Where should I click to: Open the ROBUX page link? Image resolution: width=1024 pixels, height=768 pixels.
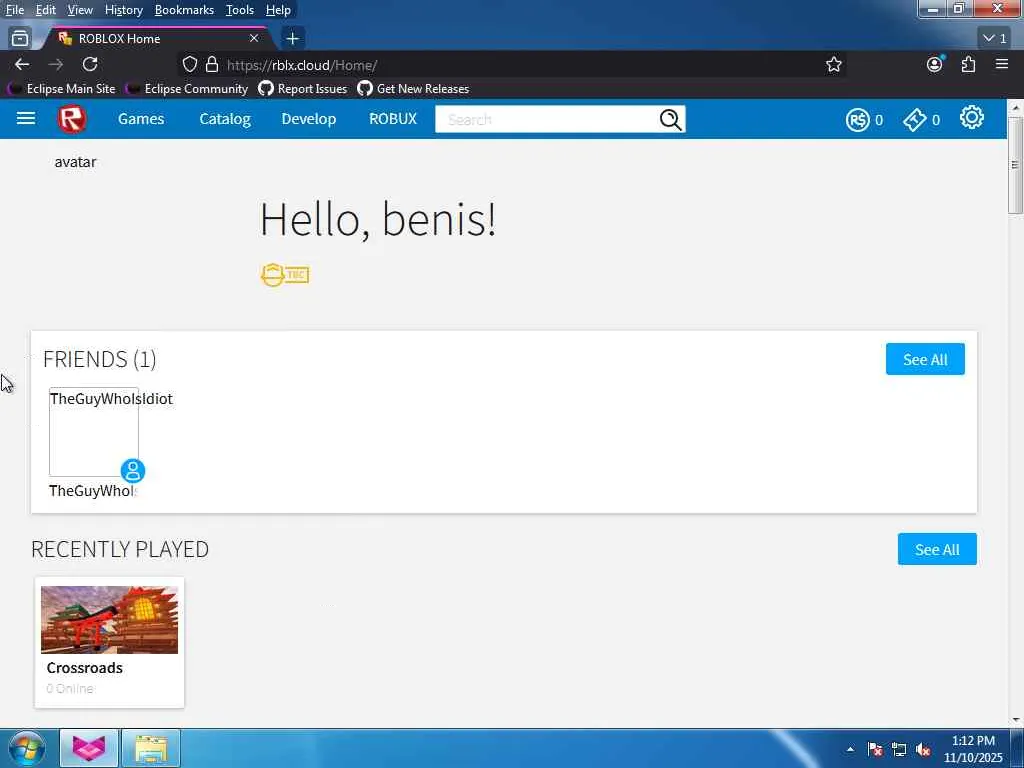tap(392, 119)
